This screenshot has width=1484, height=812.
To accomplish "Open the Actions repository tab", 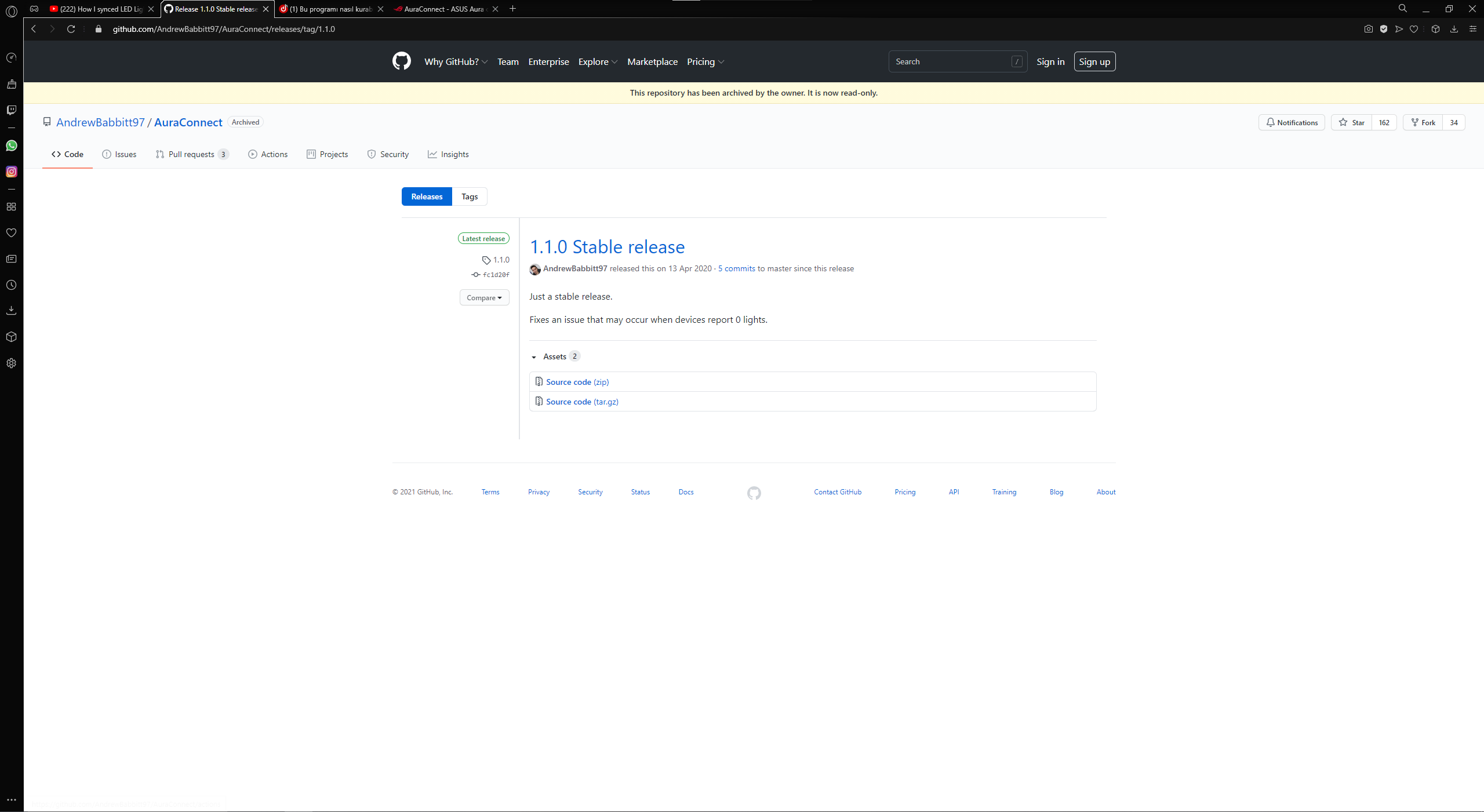I will tap(268, 154).
